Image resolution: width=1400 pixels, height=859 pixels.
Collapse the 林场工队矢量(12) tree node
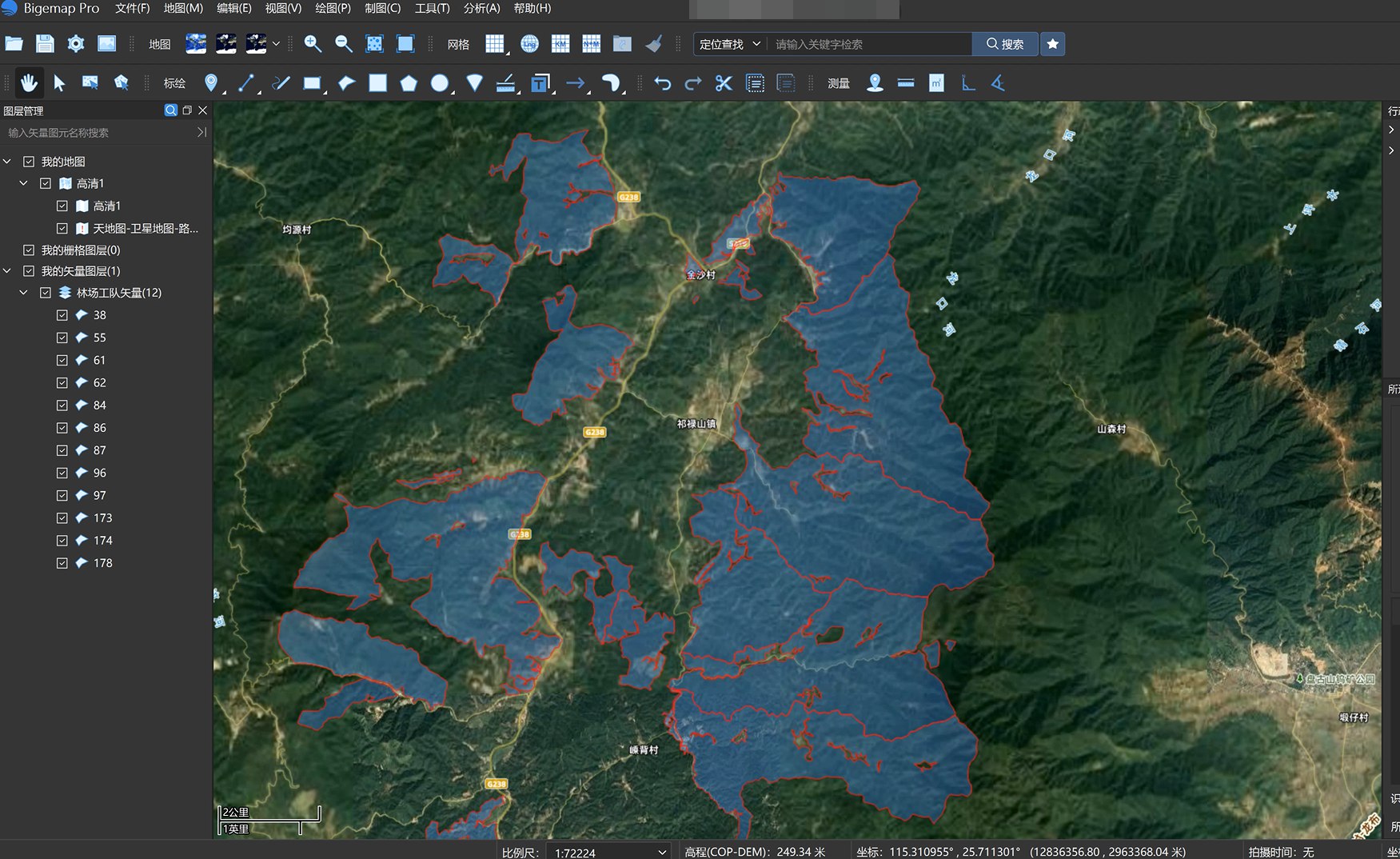click(x=23, y=293)
